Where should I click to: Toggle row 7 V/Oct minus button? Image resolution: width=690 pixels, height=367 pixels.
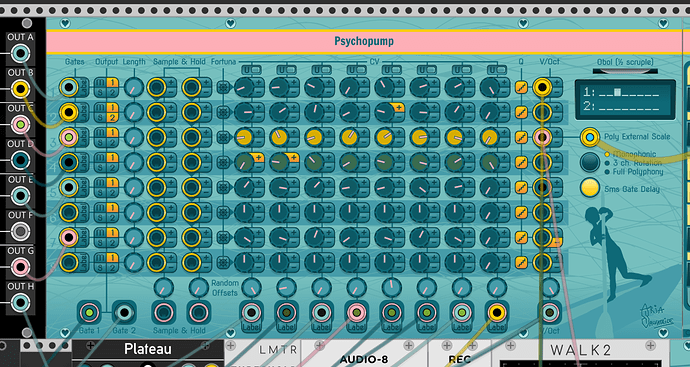point(557,242)
